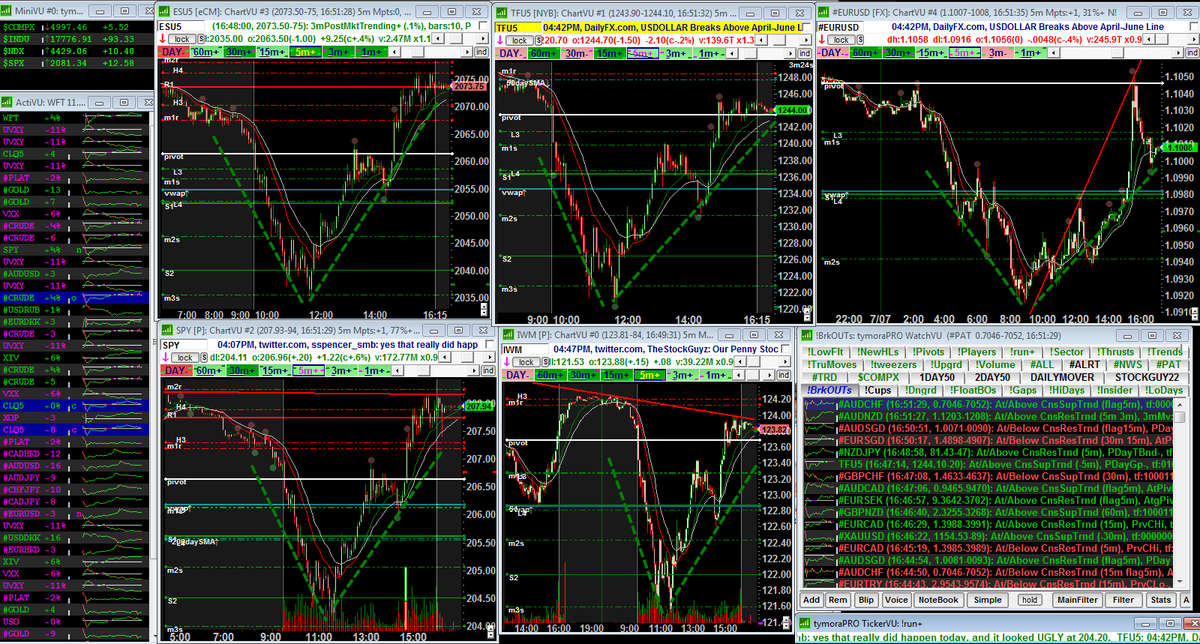
Task: Click the Filter button in WatchVU
Action: point(1124,600)
